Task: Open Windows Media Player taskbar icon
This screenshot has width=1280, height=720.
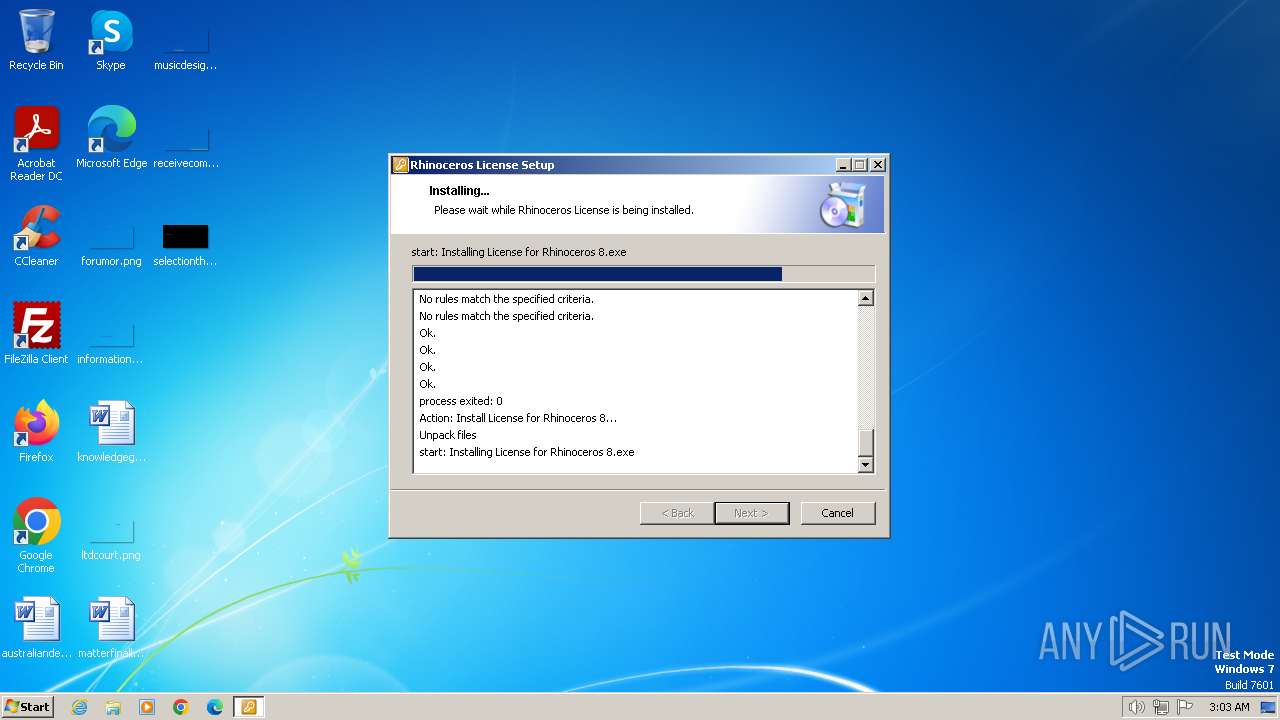Action: pos(147,707)
